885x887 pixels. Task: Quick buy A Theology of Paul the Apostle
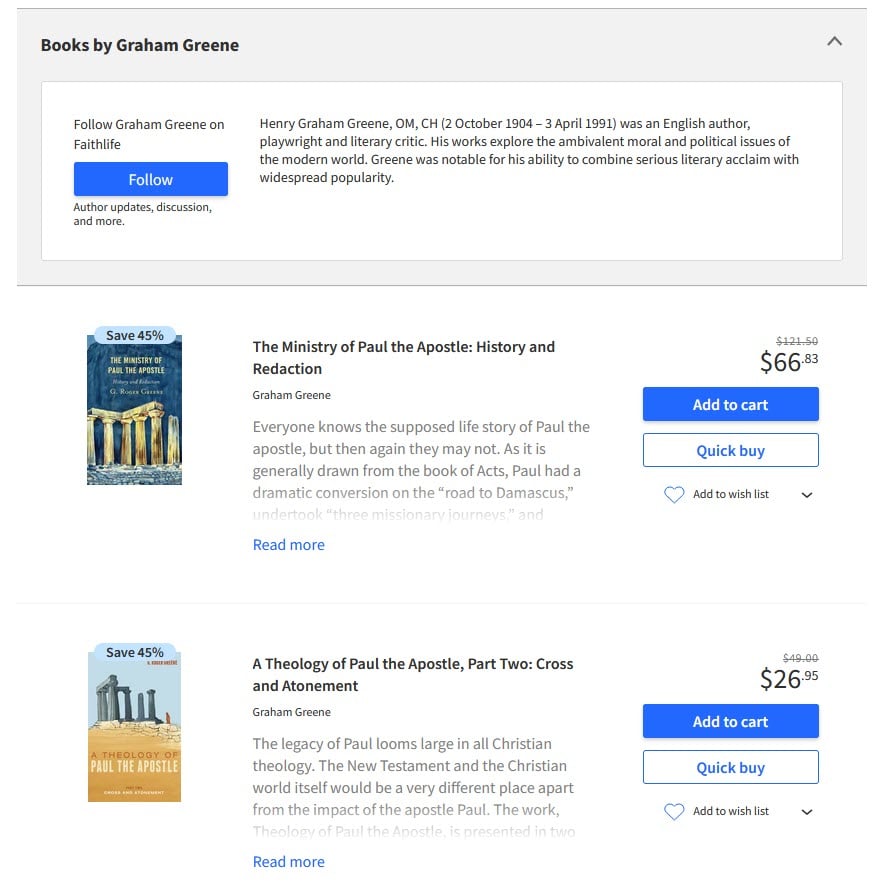pyautogui.click(x=730, y=768)
